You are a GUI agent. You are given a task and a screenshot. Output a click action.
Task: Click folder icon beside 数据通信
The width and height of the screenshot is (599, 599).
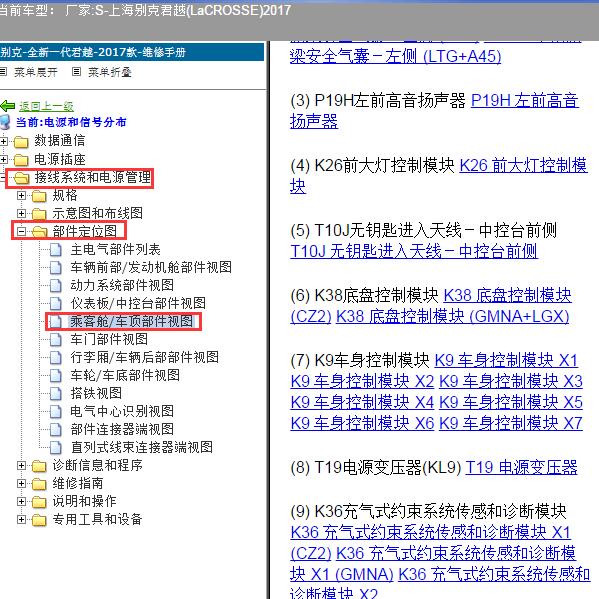(21, 142)
